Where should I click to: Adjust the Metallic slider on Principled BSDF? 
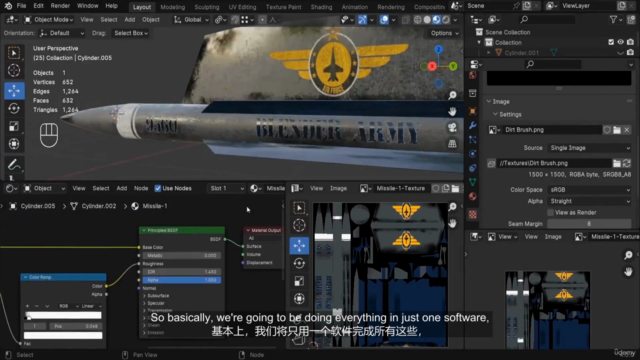pos(182,256)
